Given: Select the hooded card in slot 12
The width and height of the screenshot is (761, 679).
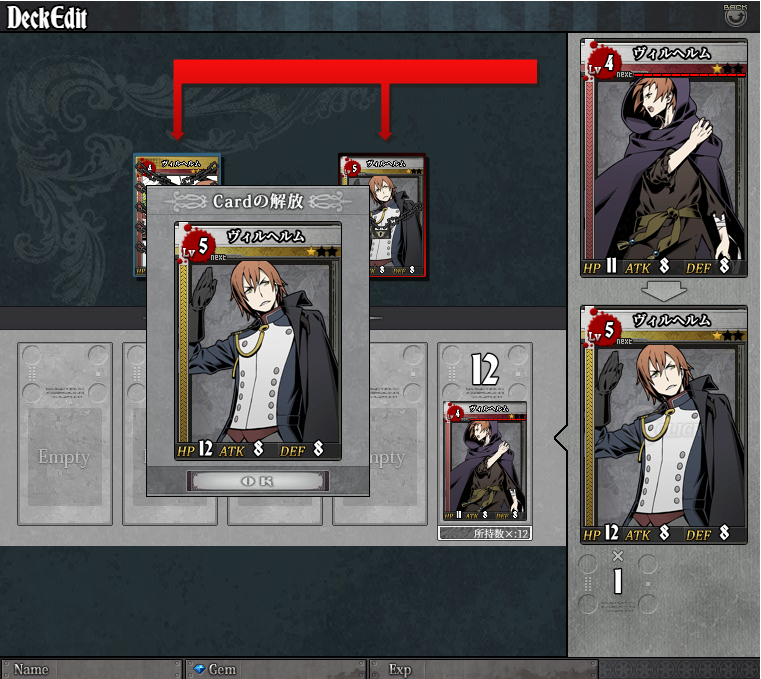Looking at the screenshot, I should pos(485,461).
